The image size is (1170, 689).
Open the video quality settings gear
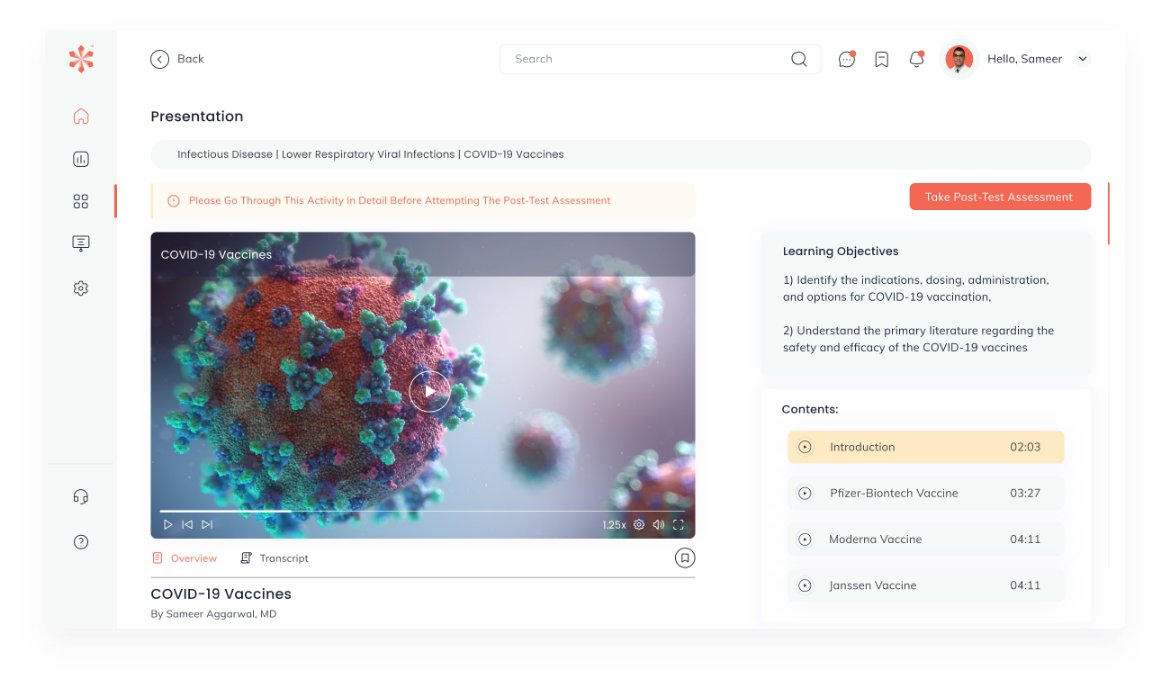[639, 525]
